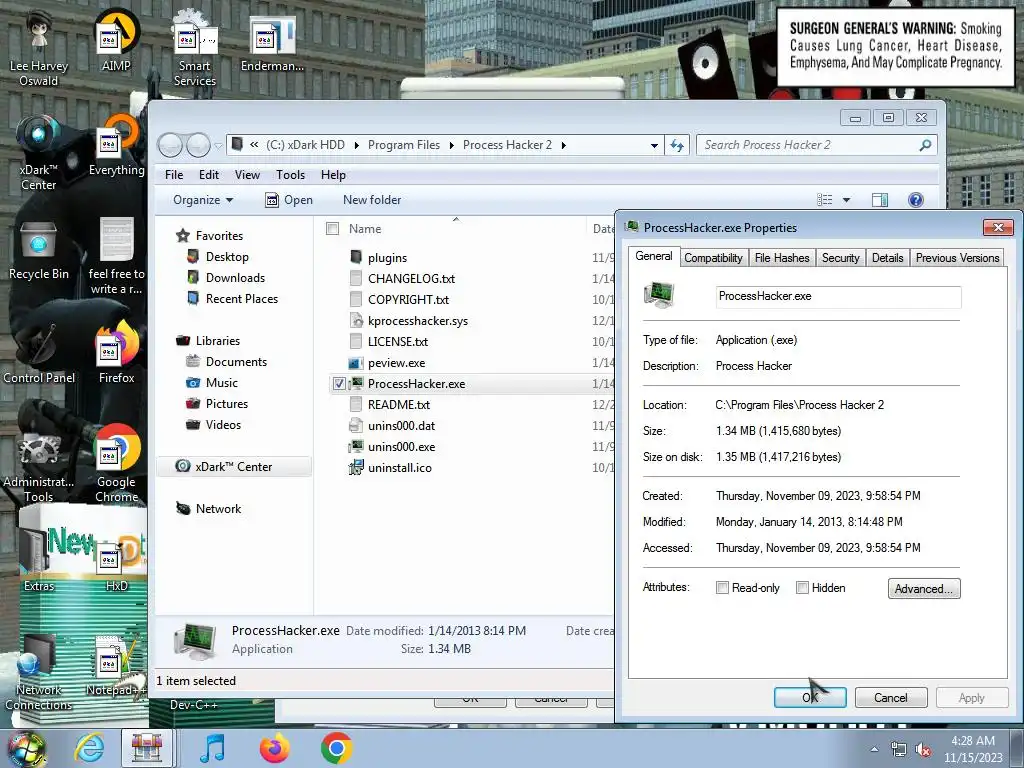
Task: Open the Lee Harvey Oswald desktop icon
Action: coord(39,49)
